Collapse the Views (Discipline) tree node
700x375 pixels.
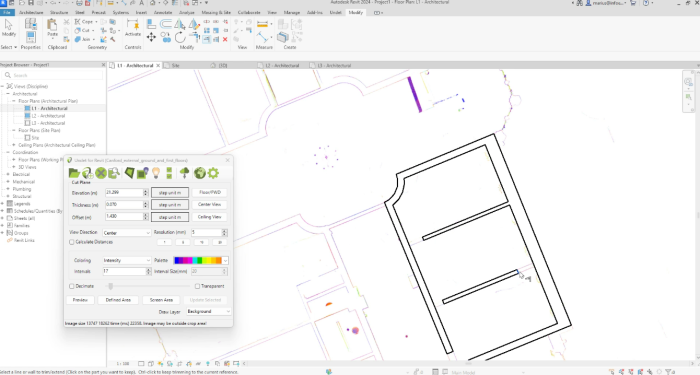[3, 86]
